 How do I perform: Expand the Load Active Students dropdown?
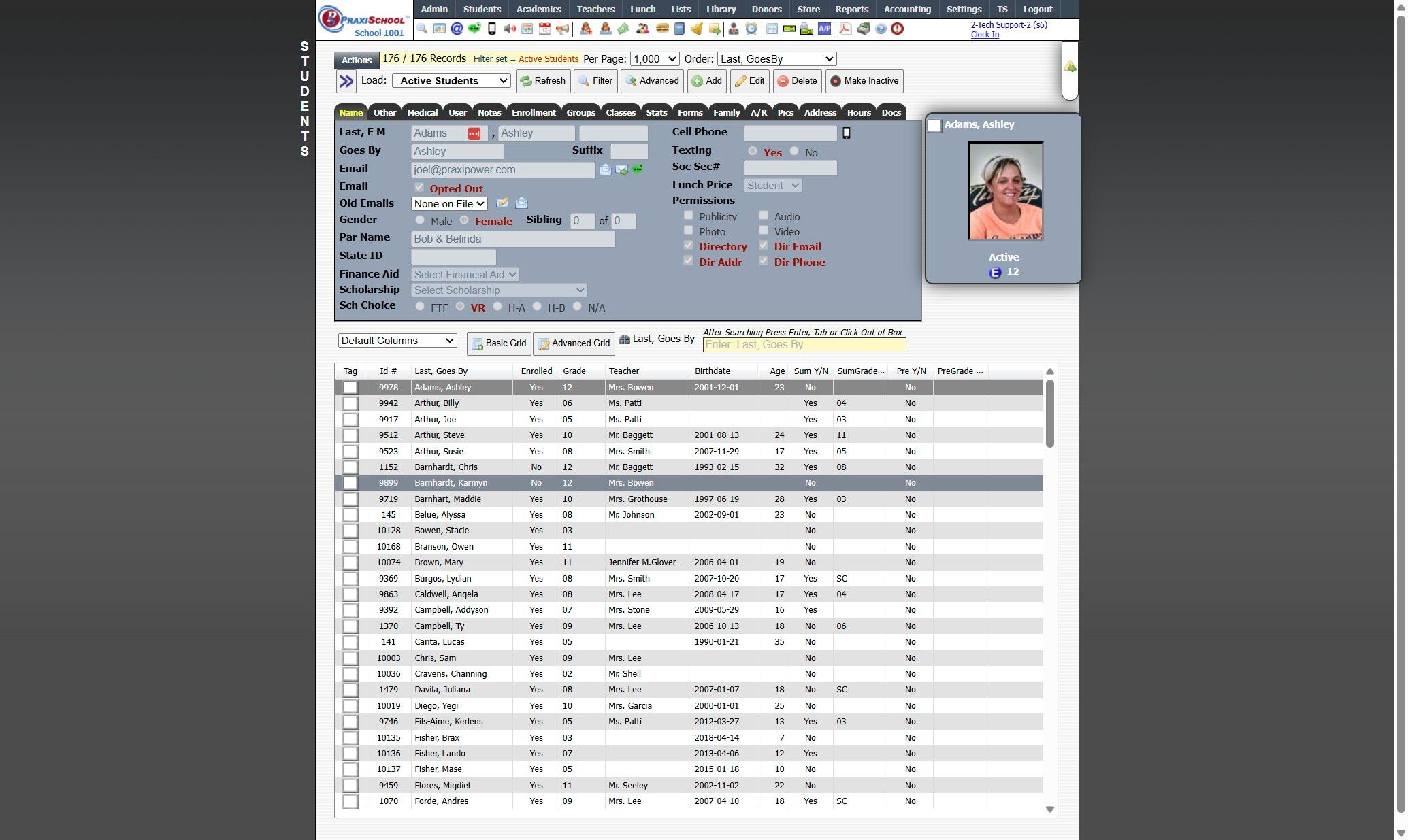[x=451, y=80]
